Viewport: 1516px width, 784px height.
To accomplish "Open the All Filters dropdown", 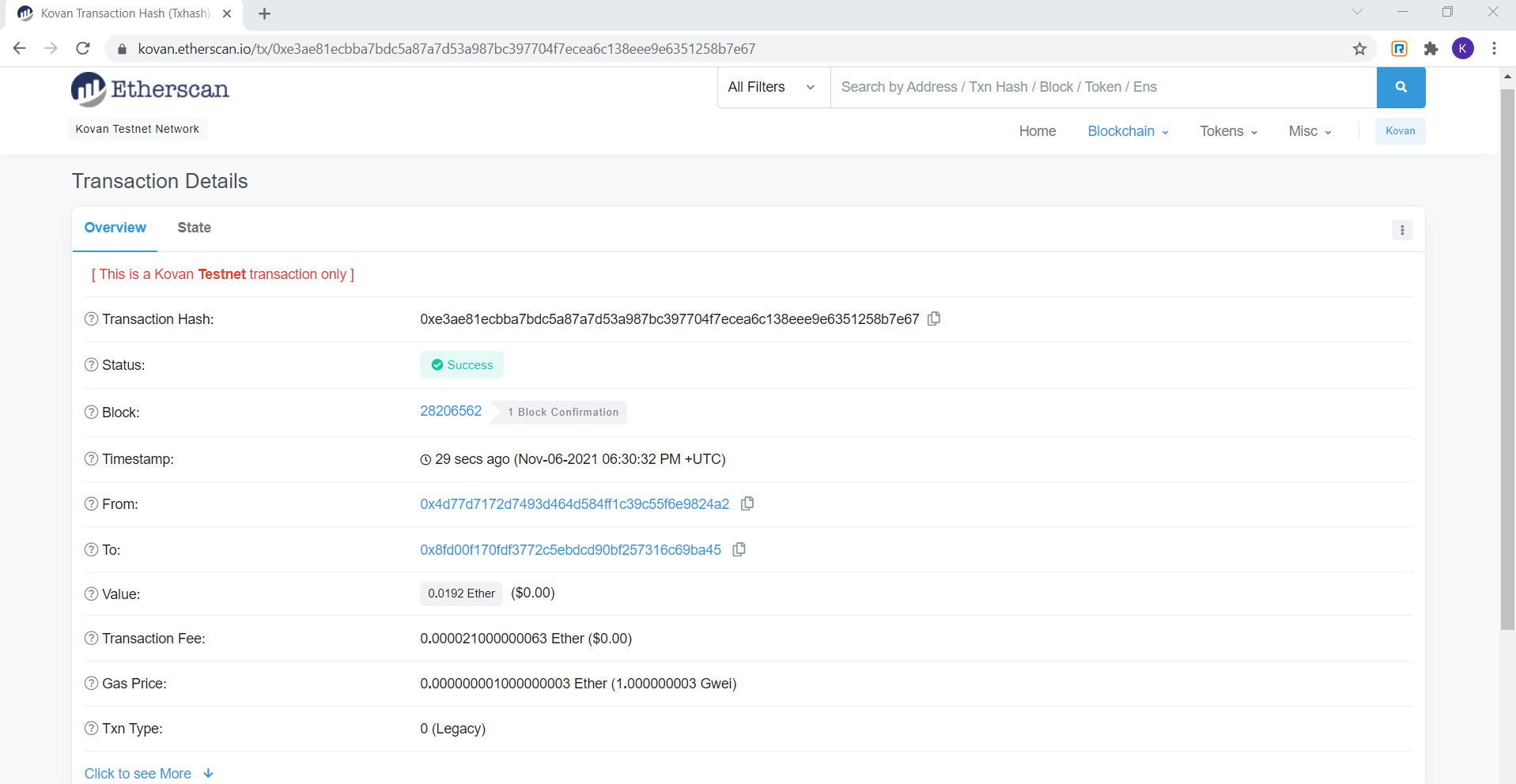I will [773, 87].
